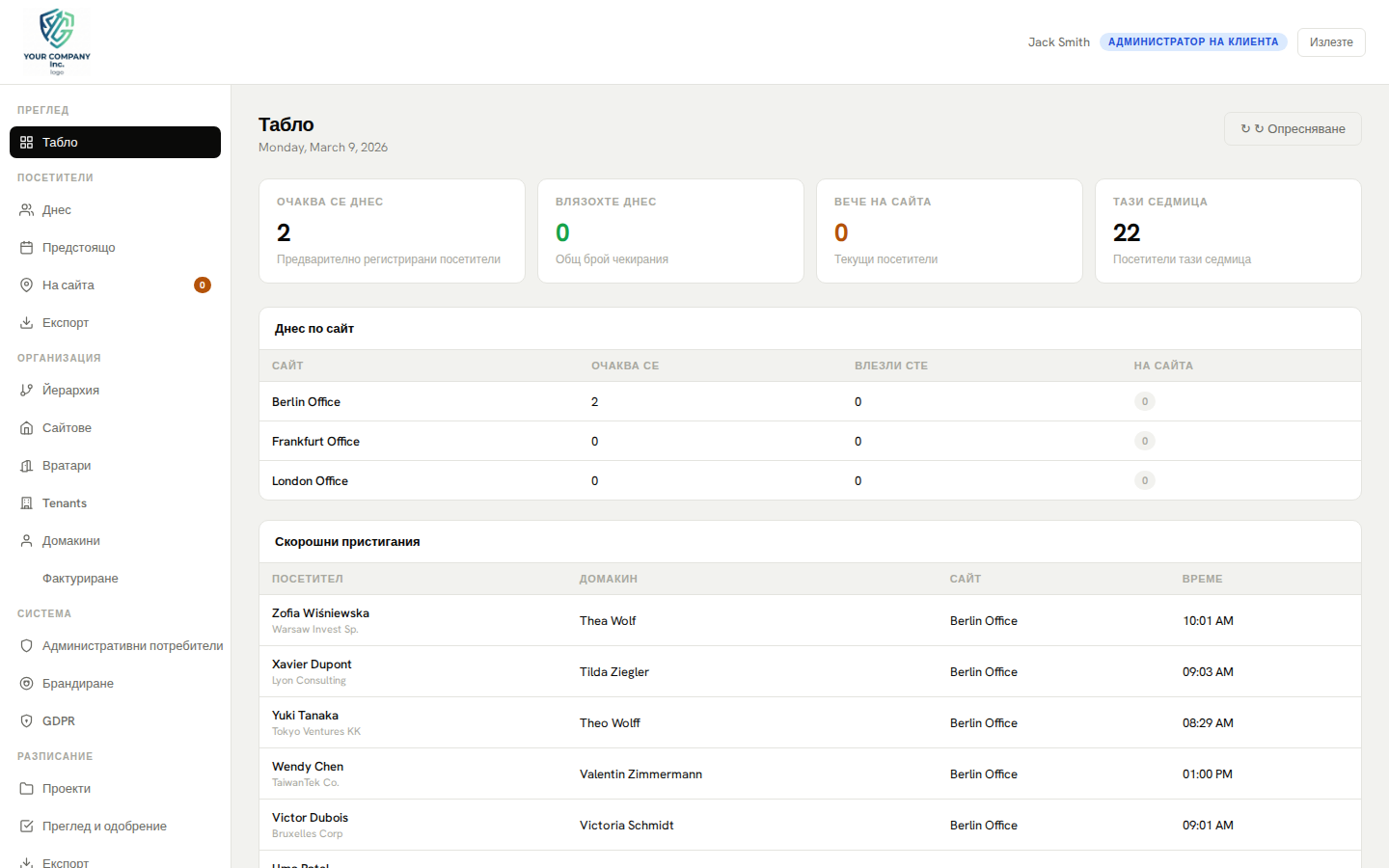Click the orange badge beside На сайта
Screen dimensions: 1389x868
point(203,285)
